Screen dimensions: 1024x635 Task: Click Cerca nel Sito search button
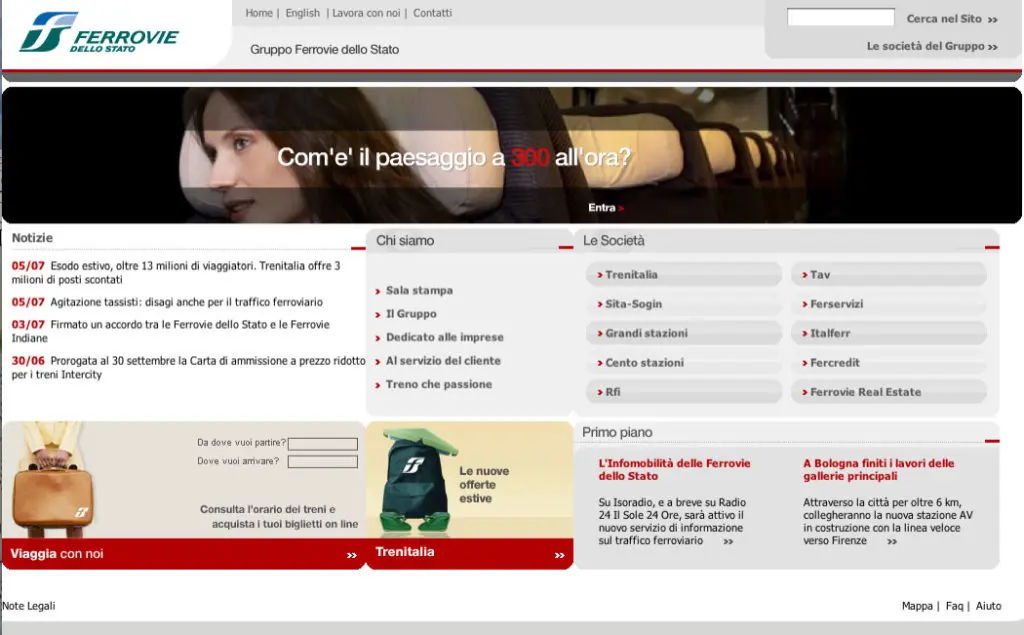(x=952, y=19)
